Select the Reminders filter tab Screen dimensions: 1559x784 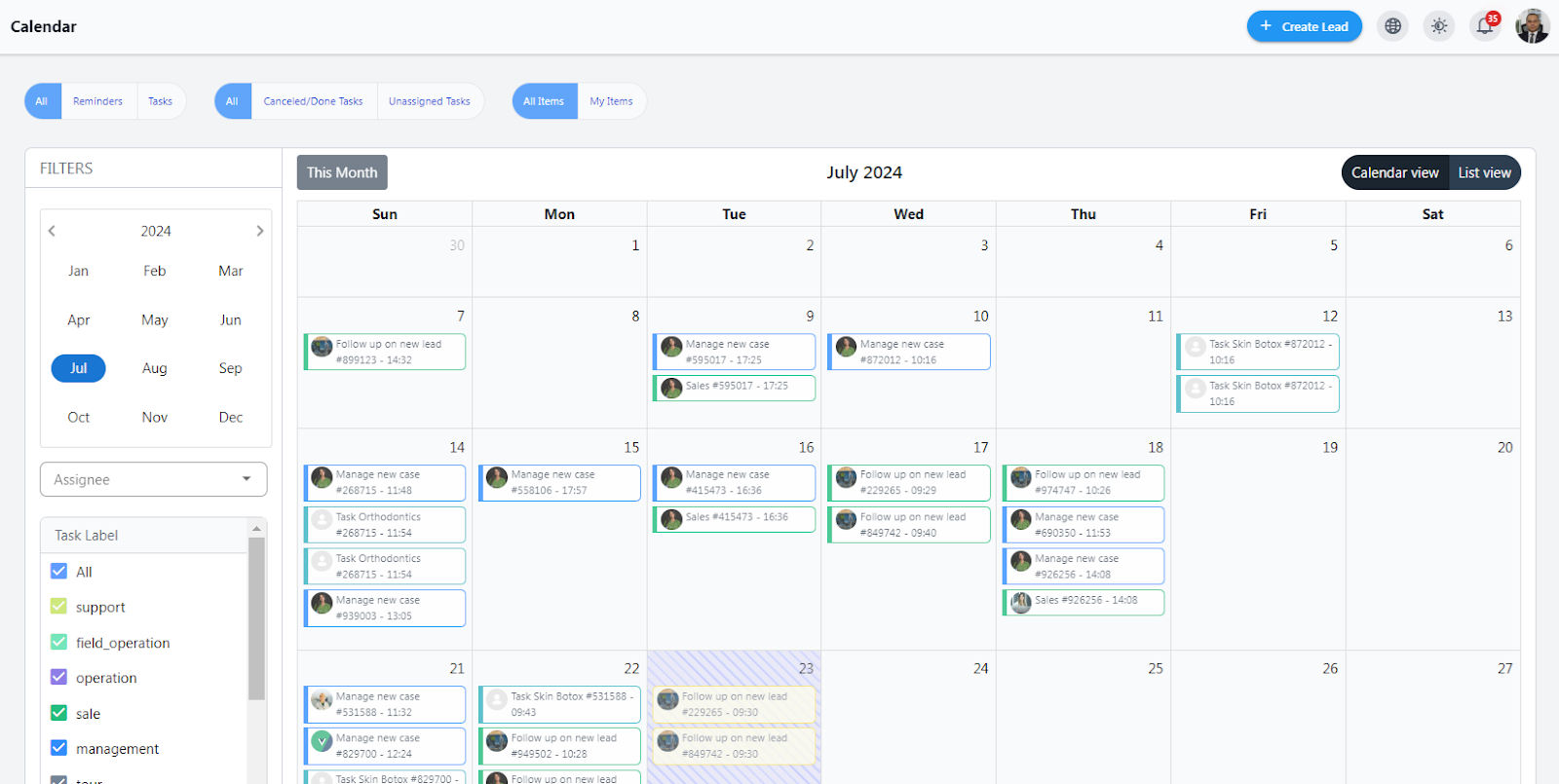click(97, 101)
